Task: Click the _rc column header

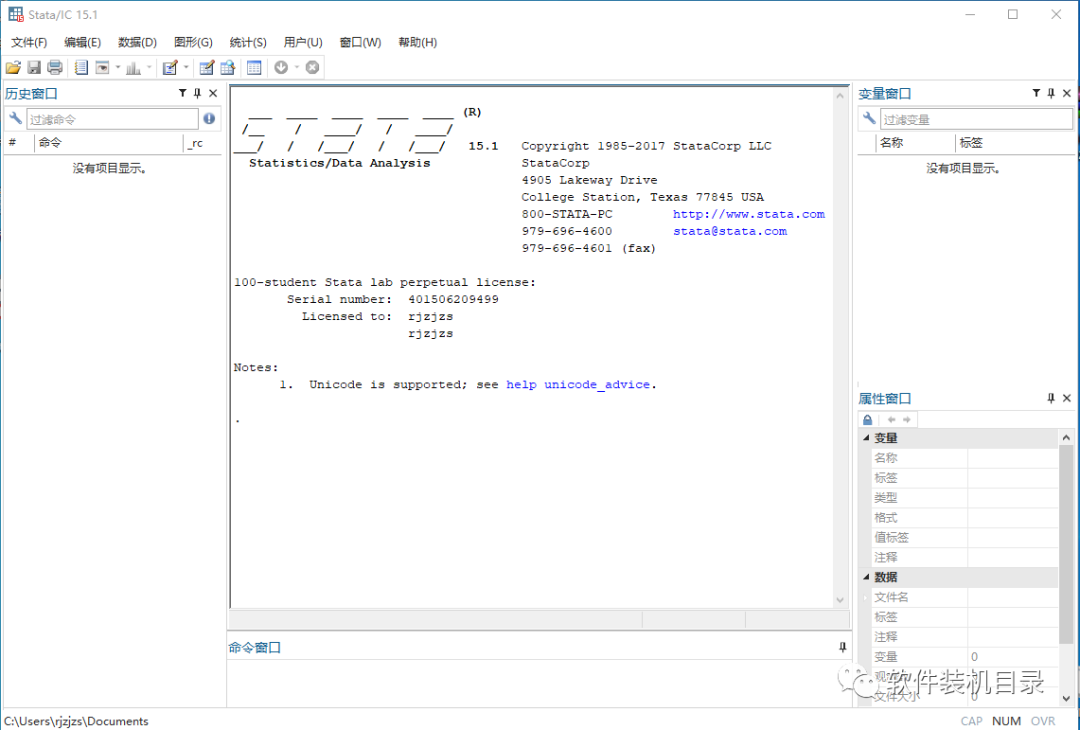Action: click(202, 143)
